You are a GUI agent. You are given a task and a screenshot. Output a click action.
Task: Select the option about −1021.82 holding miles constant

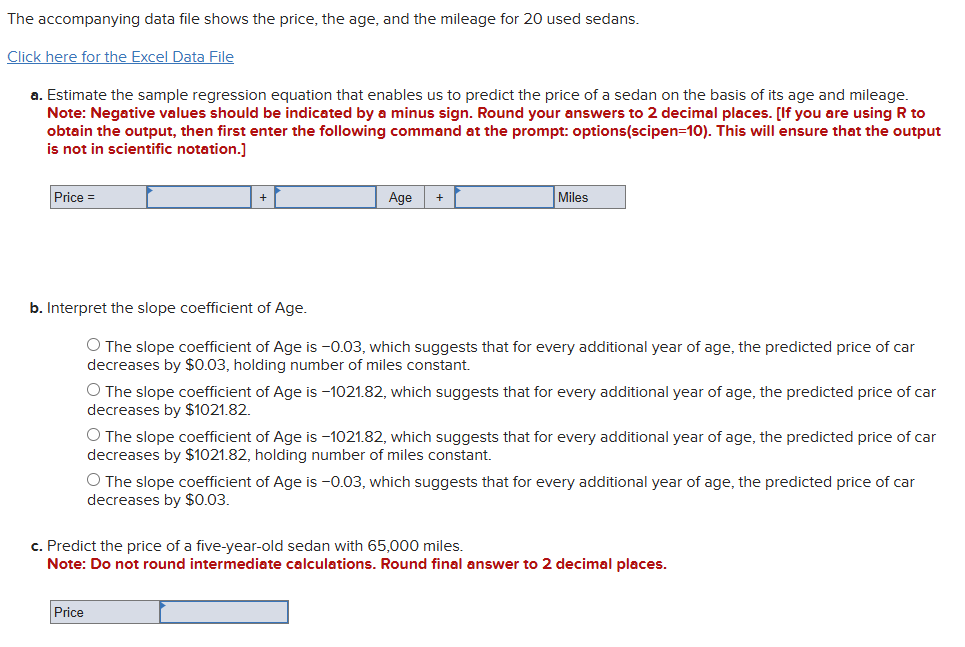93,434
